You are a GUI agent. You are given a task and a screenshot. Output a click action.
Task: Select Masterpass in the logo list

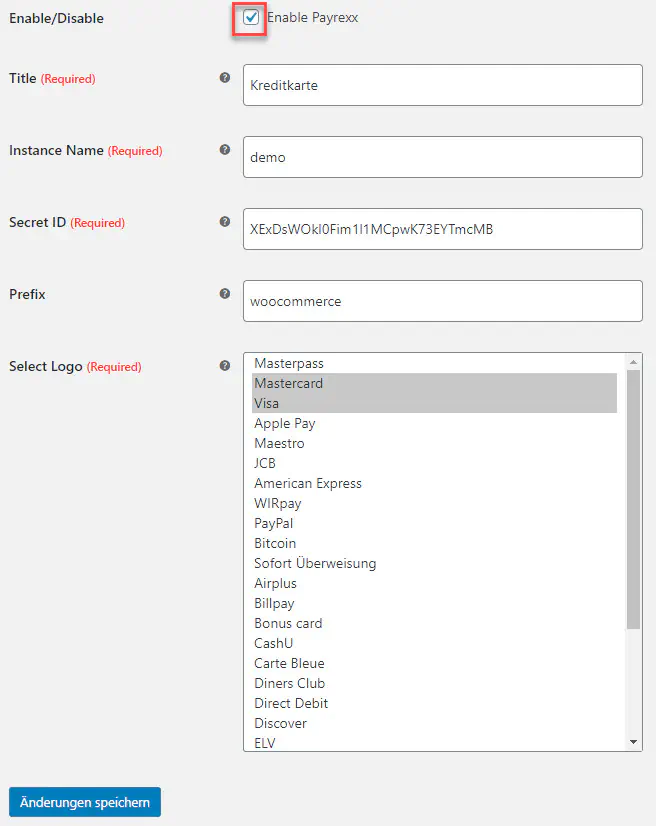(289, 363)
